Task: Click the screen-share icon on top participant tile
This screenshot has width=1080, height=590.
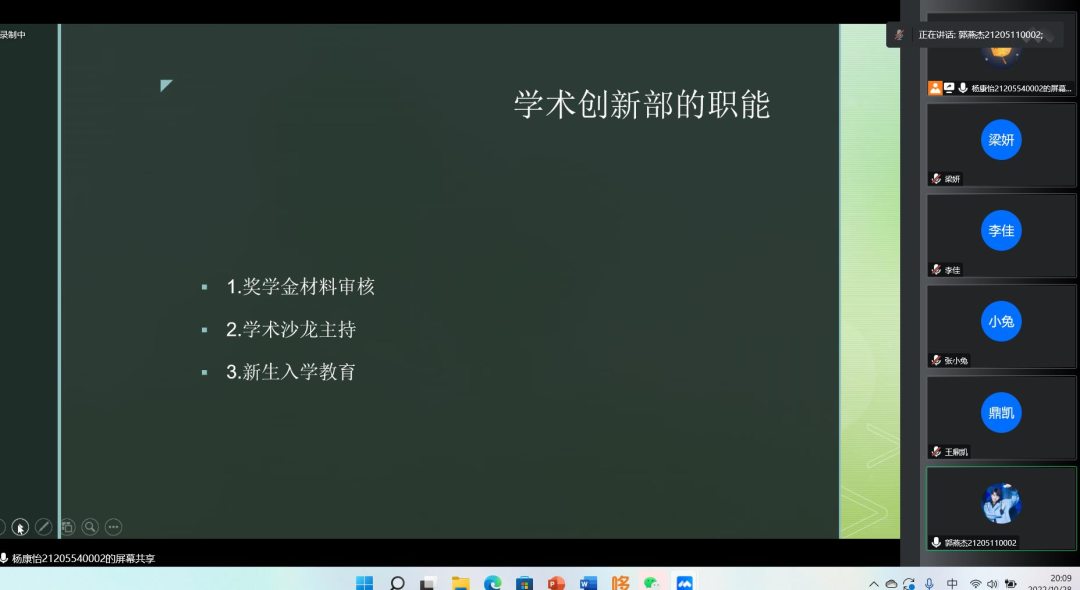Action: (949, 88)
